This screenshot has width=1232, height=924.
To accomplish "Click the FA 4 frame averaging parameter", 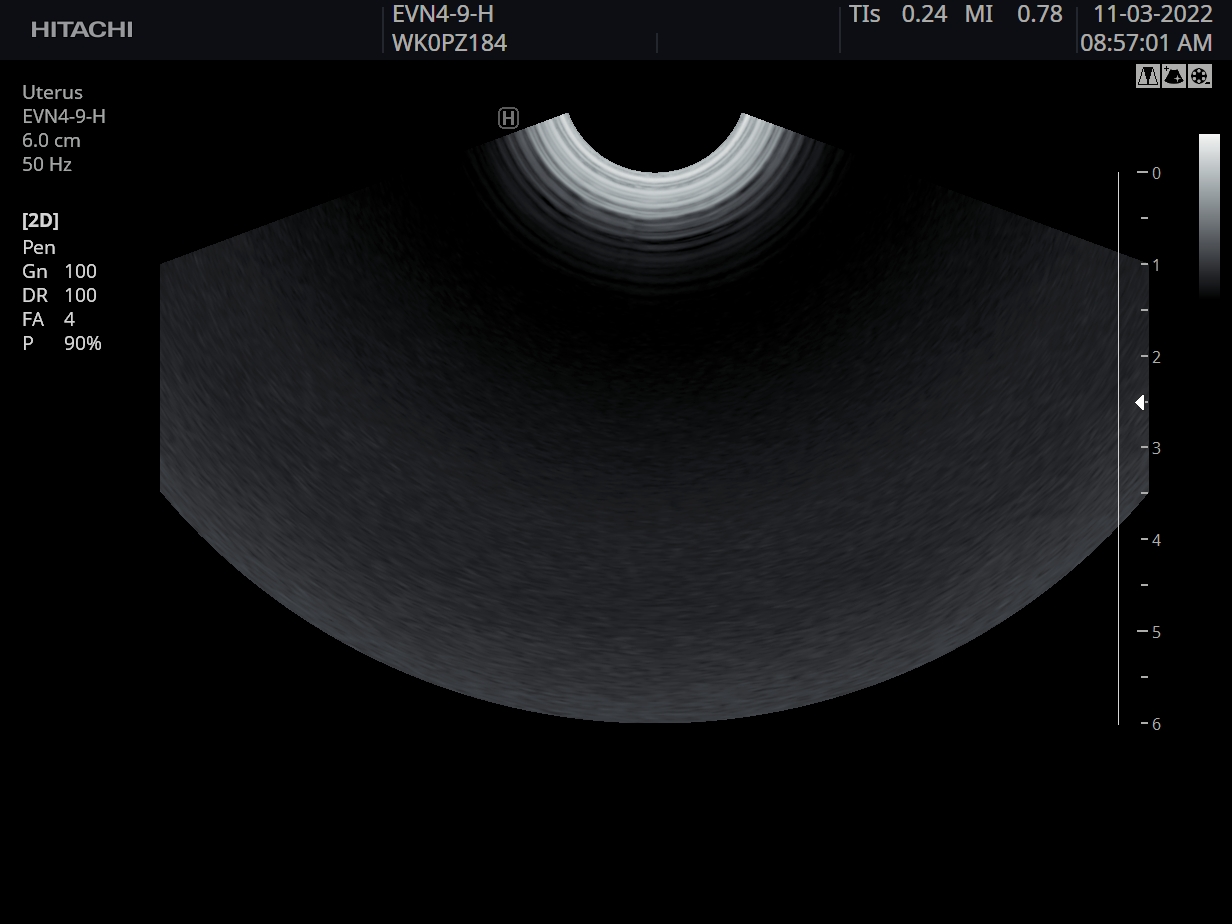I will tap(48, 319).
